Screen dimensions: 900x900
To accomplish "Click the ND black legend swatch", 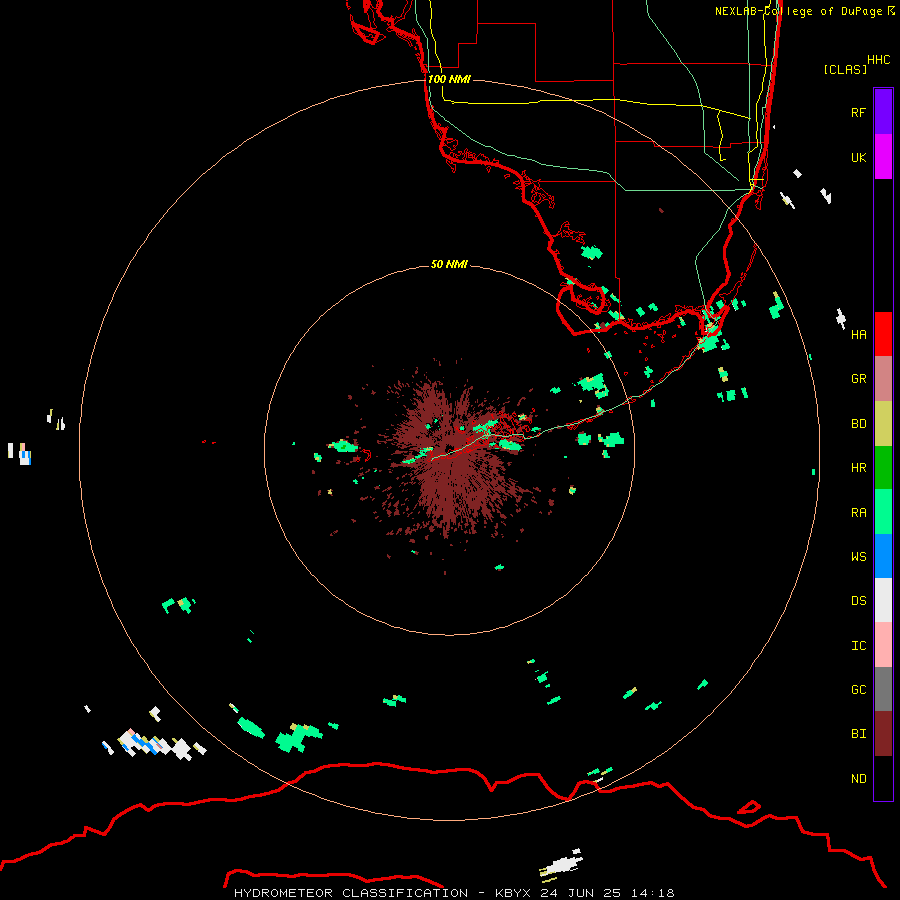I will click(x=883, y=778).
